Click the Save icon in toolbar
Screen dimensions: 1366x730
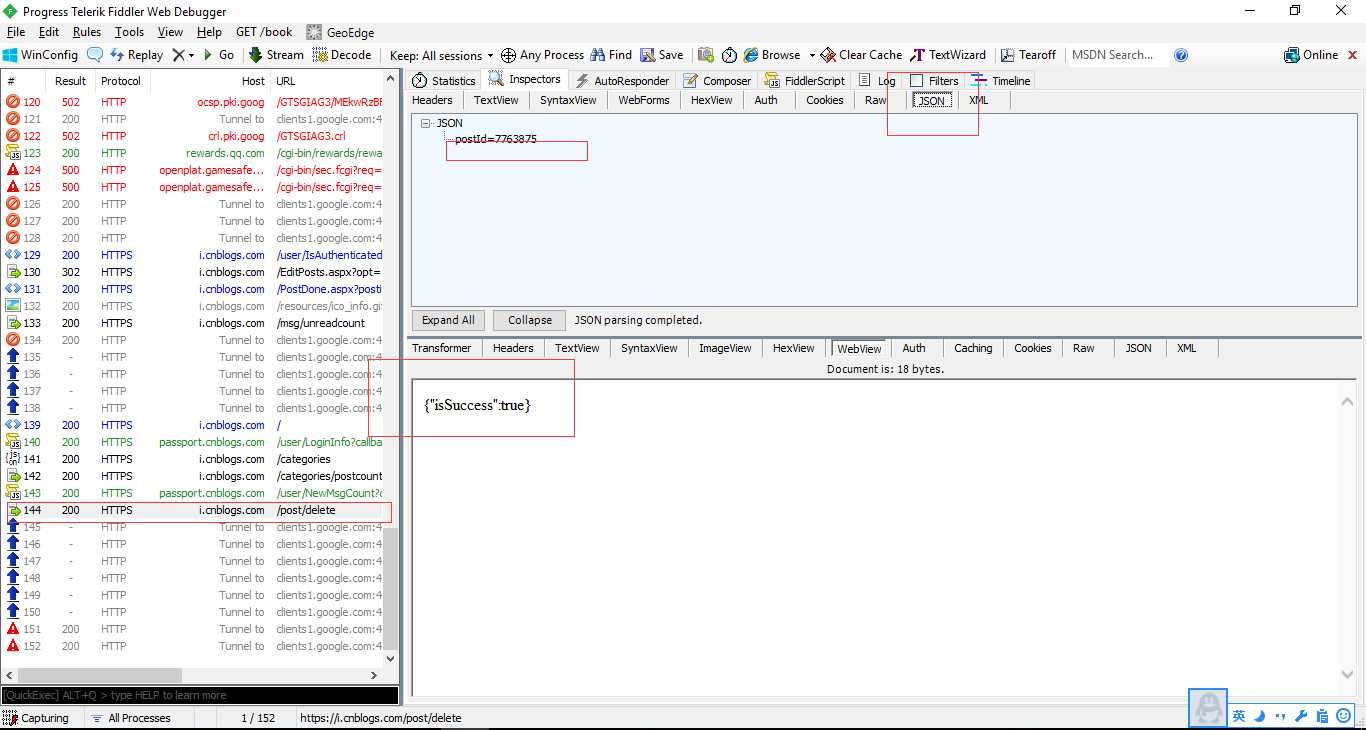[648, 55]
